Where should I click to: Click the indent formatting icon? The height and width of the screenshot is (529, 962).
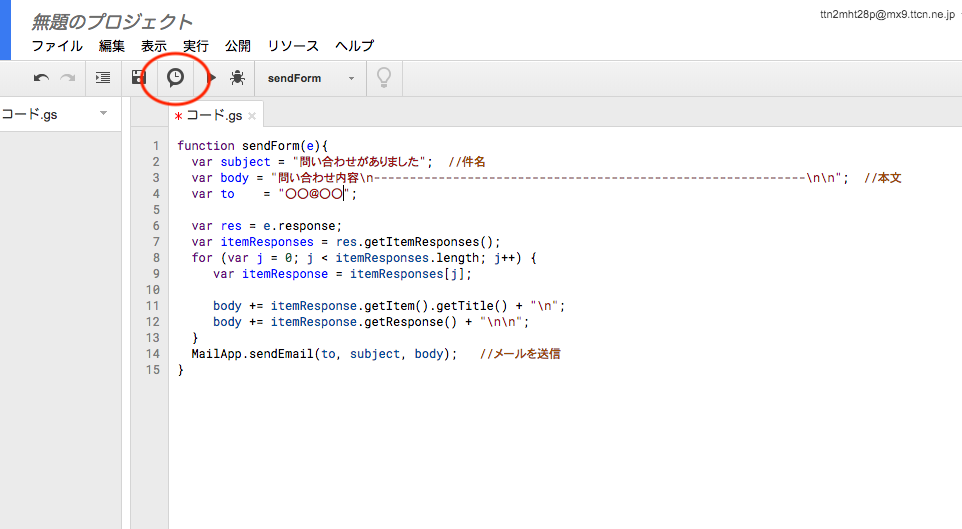coord(103,78)
